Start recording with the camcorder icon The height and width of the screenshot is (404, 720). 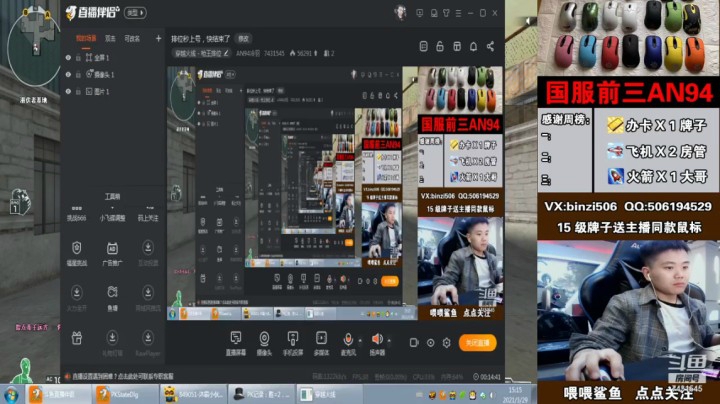414,342
